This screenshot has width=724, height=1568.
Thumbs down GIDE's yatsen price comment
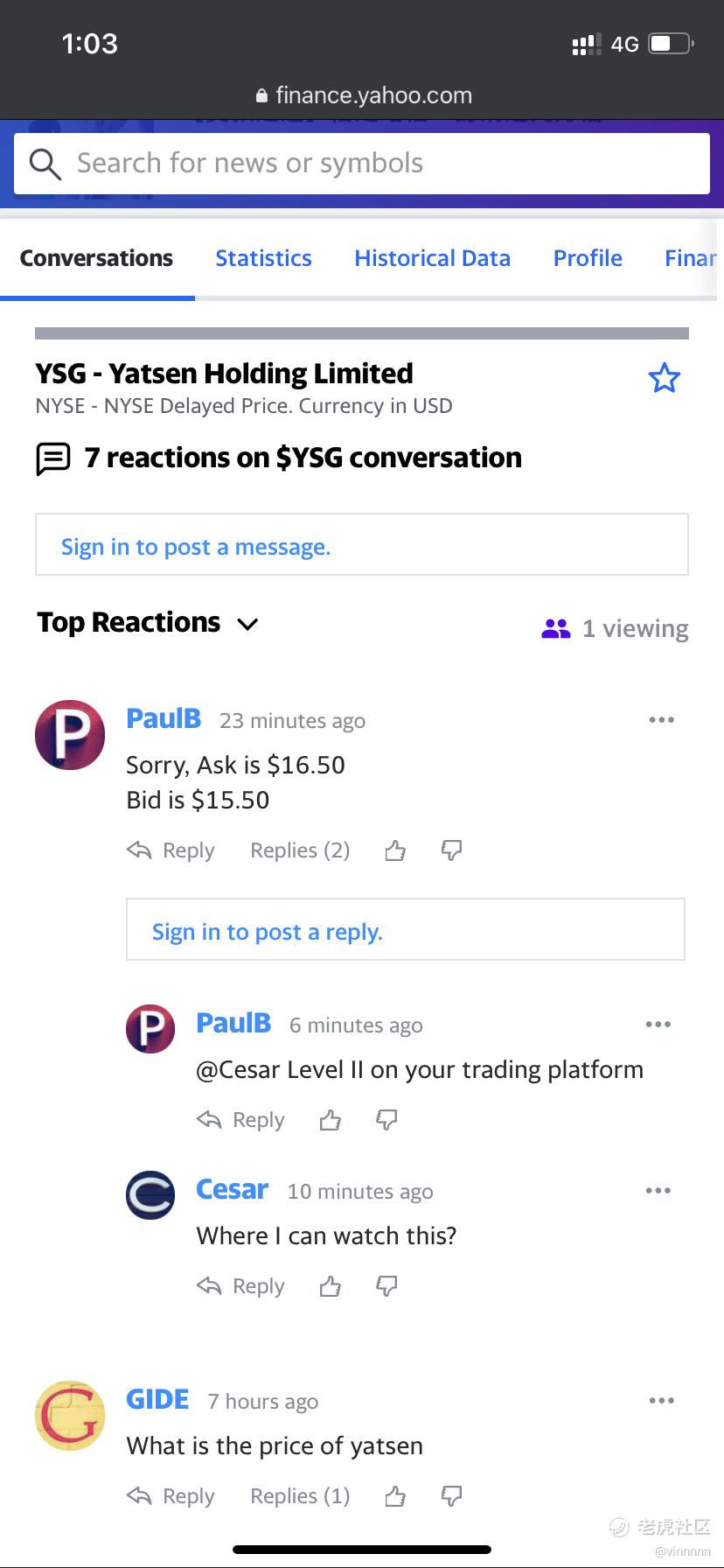point(451,1496)
